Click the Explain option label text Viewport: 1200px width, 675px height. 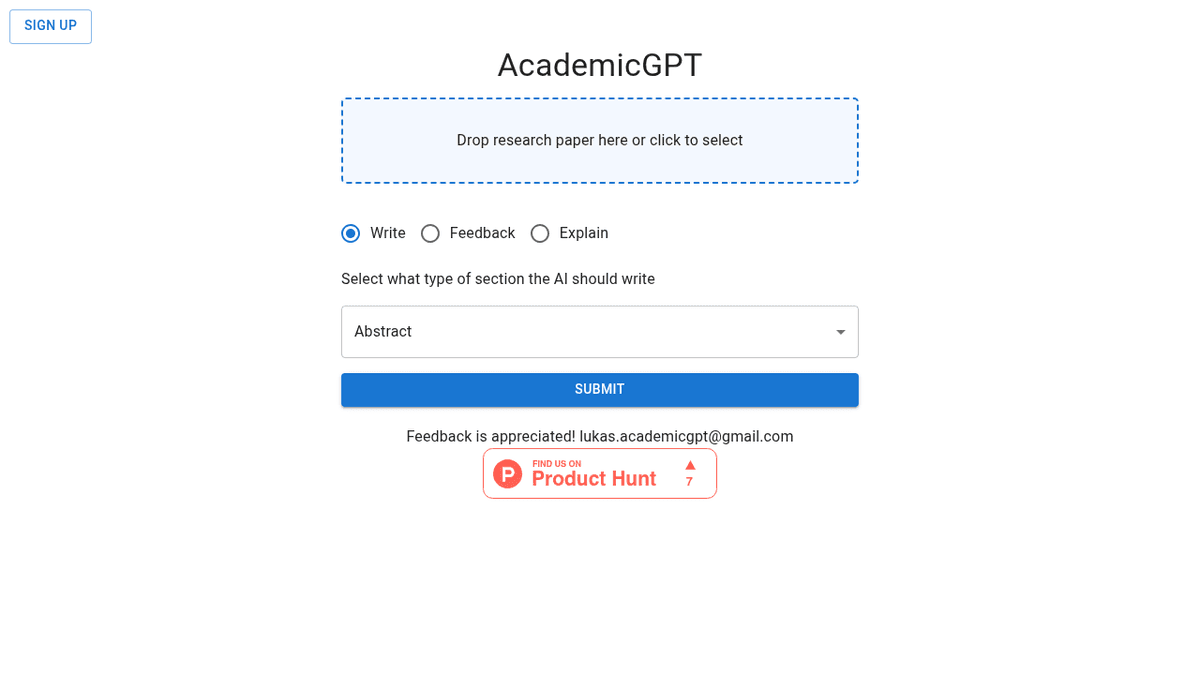pyautogui.click(x=584, y=233)
